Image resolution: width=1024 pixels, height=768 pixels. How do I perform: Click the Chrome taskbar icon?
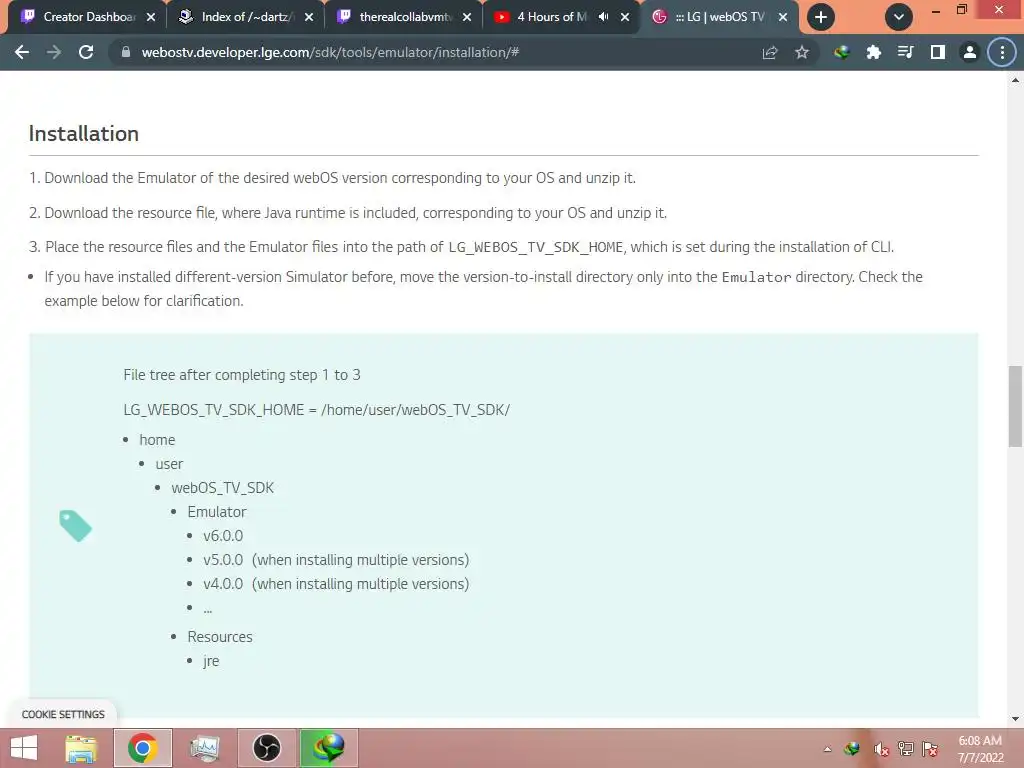143,748
